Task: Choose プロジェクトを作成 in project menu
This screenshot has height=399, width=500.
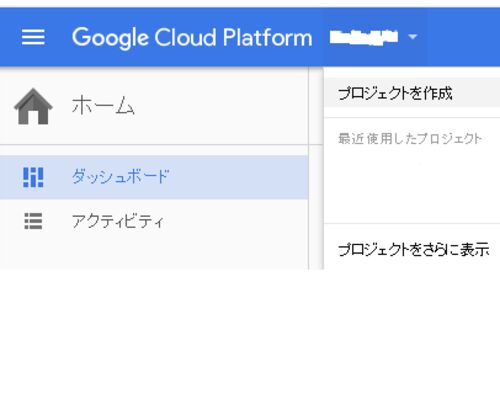Action: tap(412, 93)
